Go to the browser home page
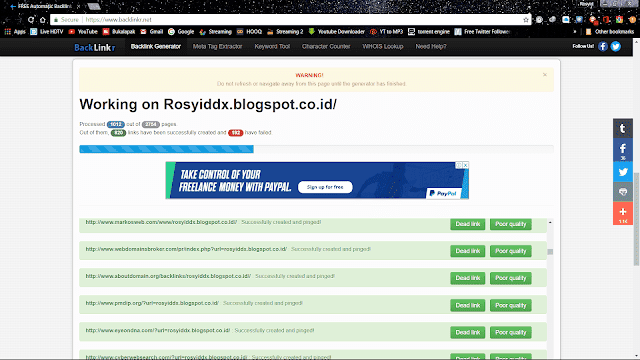640x360 pixels. tap(42, 20)
